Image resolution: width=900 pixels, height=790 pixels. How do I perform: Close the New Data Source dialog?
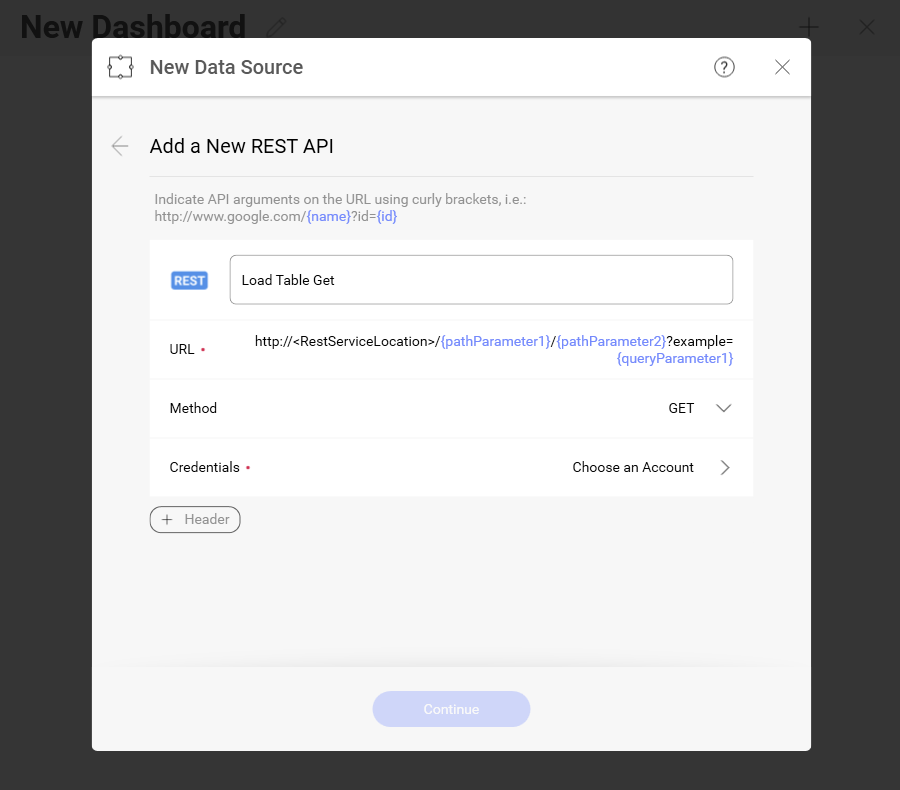click(782, 67)
